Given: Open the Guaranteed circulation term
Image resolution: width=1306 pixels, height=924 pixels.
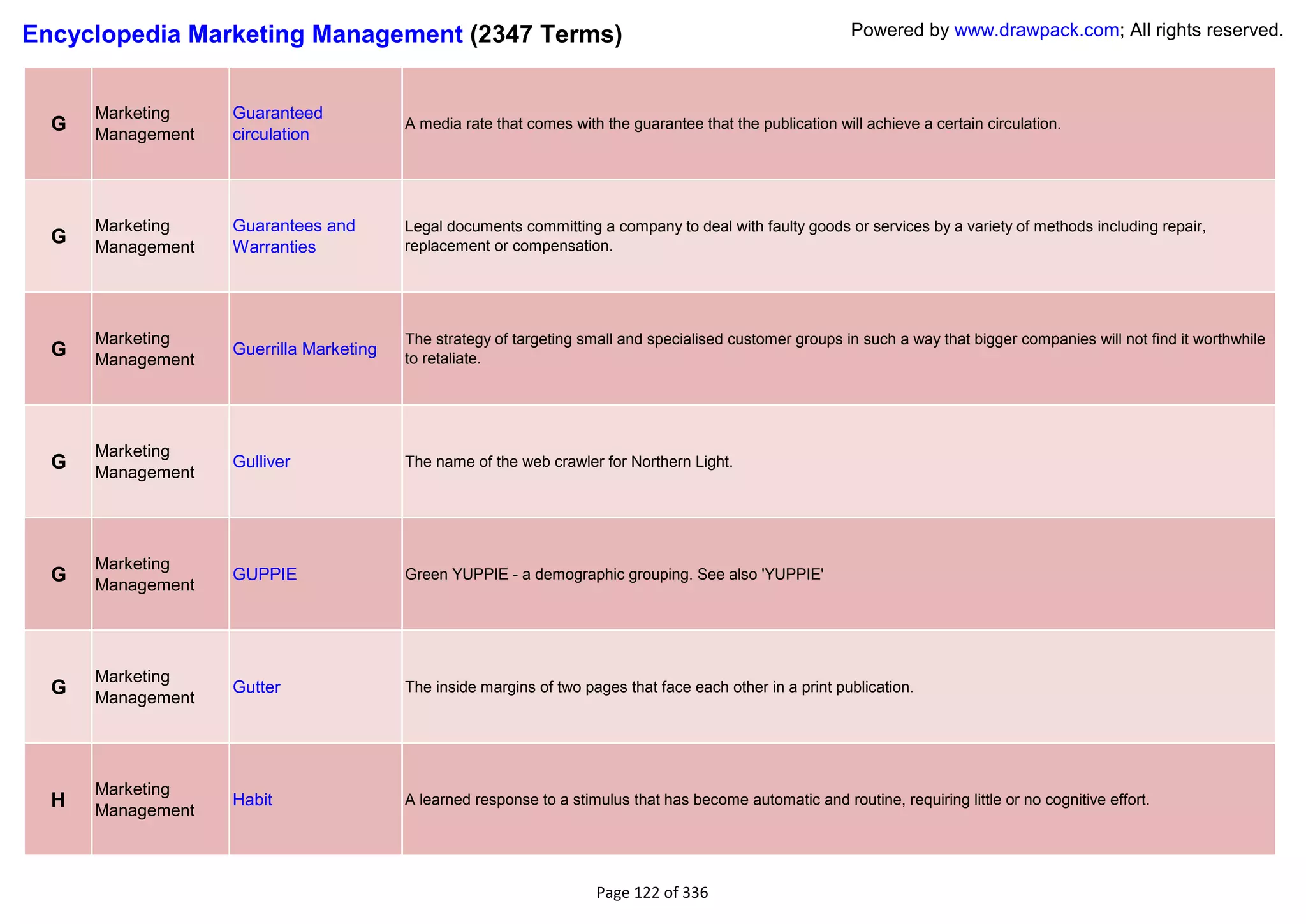Looking at the screenshot, I should (277, 123).
